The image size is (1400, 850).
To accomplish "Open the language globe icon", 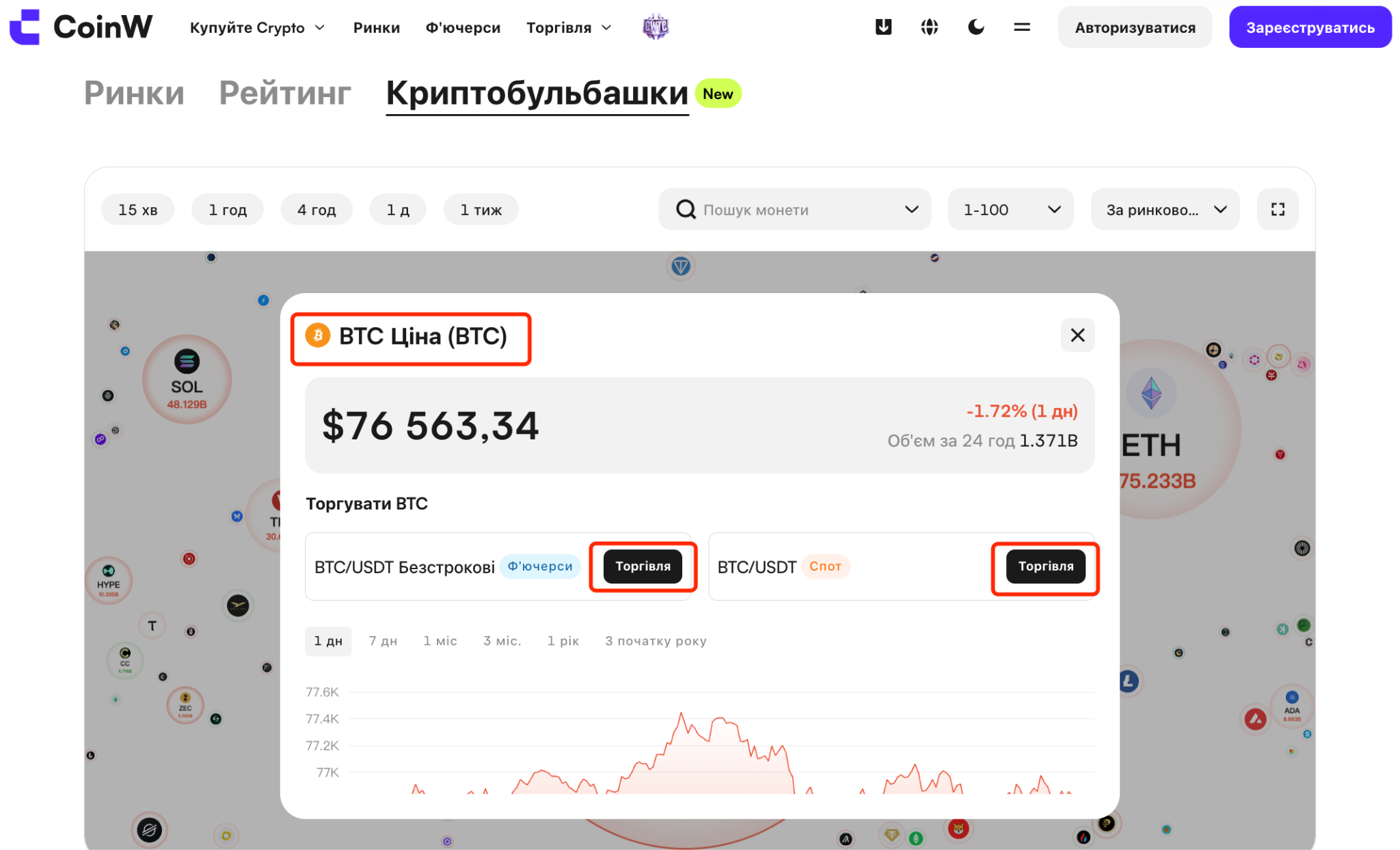I will coord(929,27).
